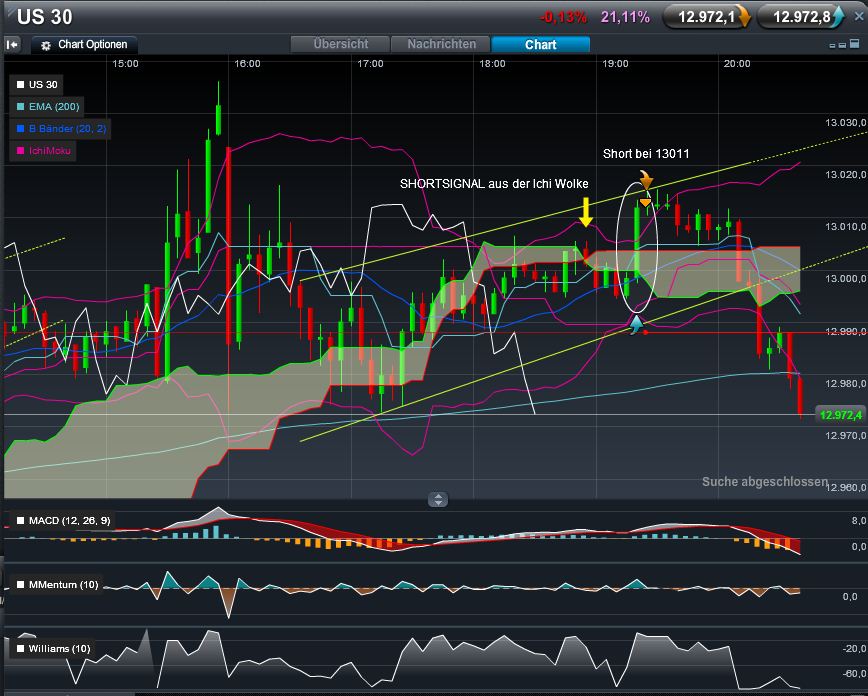Toggle the MACD (12, 26, 9) legend
This screenshot has height=696, width=868.
click(63, 520)
